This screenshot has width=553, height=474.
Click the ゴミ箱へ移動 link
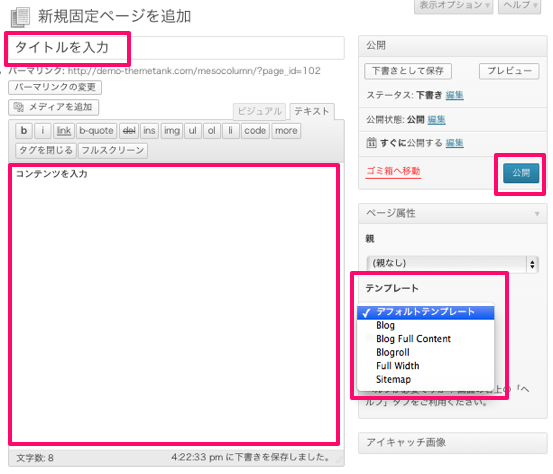click(393, 171)
